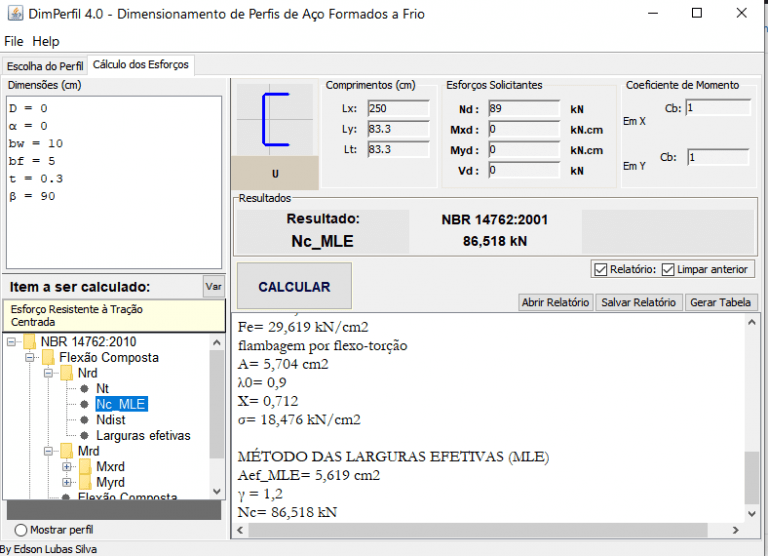Expand the Myrd tree node
The height and width of the screenshot is (556, 768).
pos(67,483)
